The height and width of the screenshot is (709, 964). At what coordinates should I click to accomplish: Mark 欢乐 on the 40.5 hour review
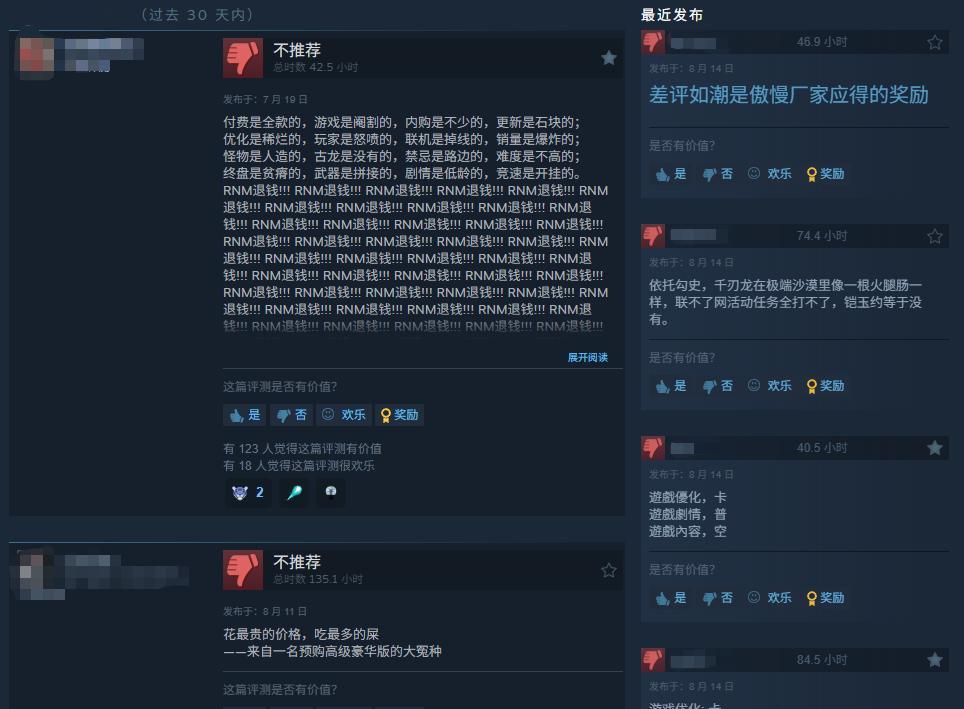(x=770, y=598)
